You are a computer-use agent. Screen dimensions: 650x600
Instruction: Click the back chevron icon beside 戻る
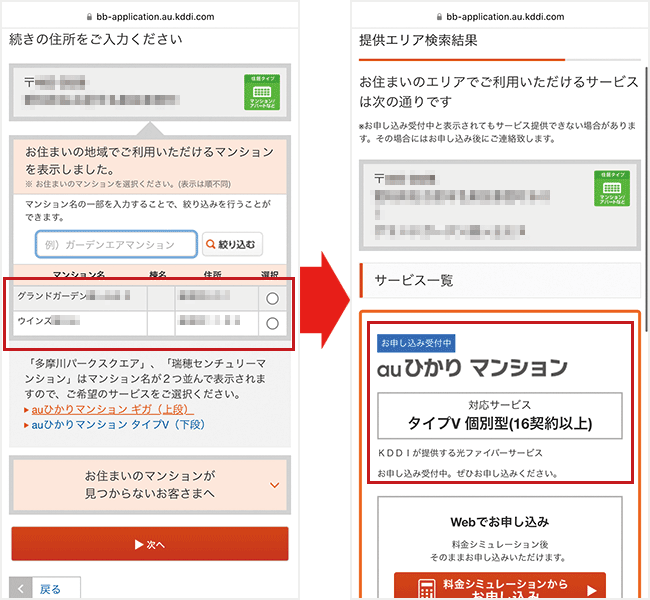pos(20,589)
